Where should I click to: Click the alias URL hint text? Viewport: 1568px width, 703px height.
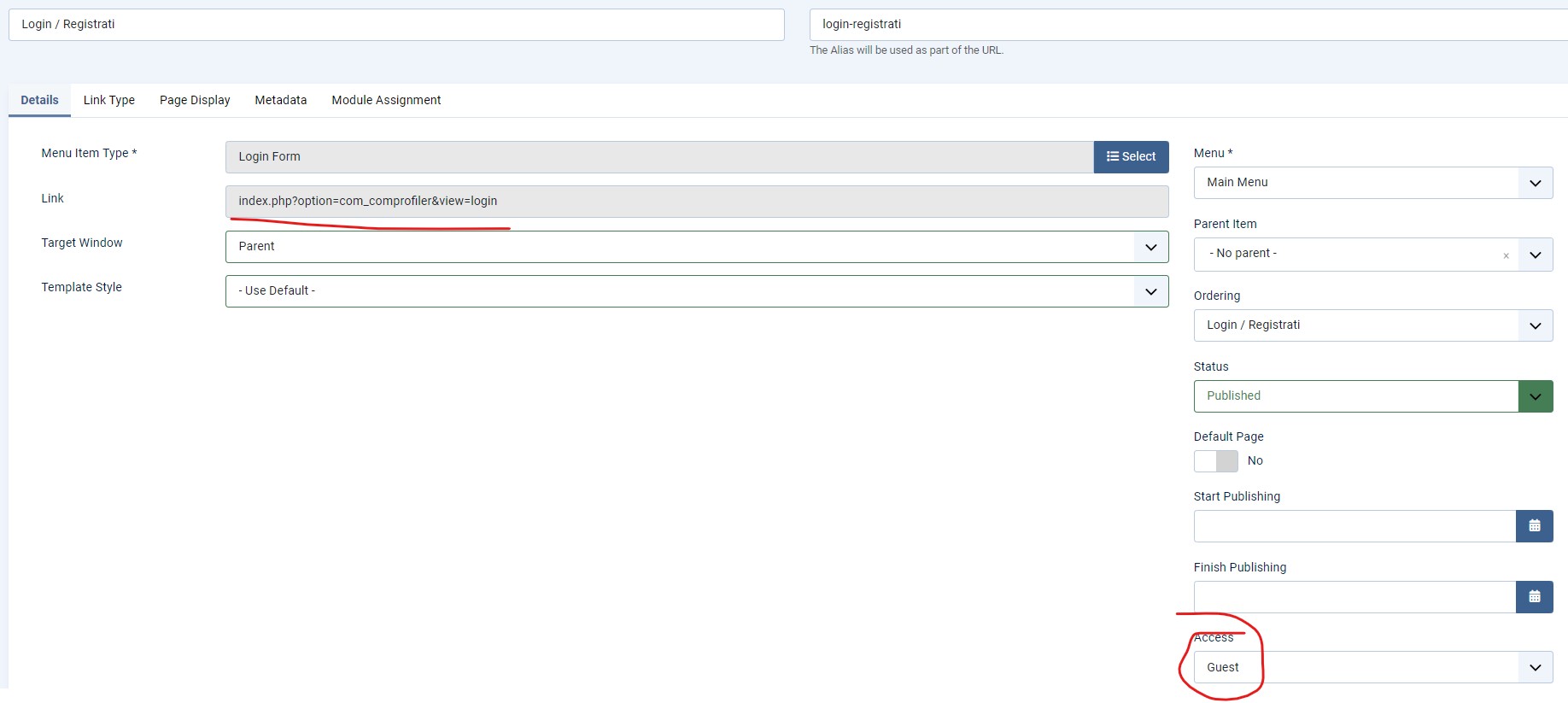[x=906, y=50]
